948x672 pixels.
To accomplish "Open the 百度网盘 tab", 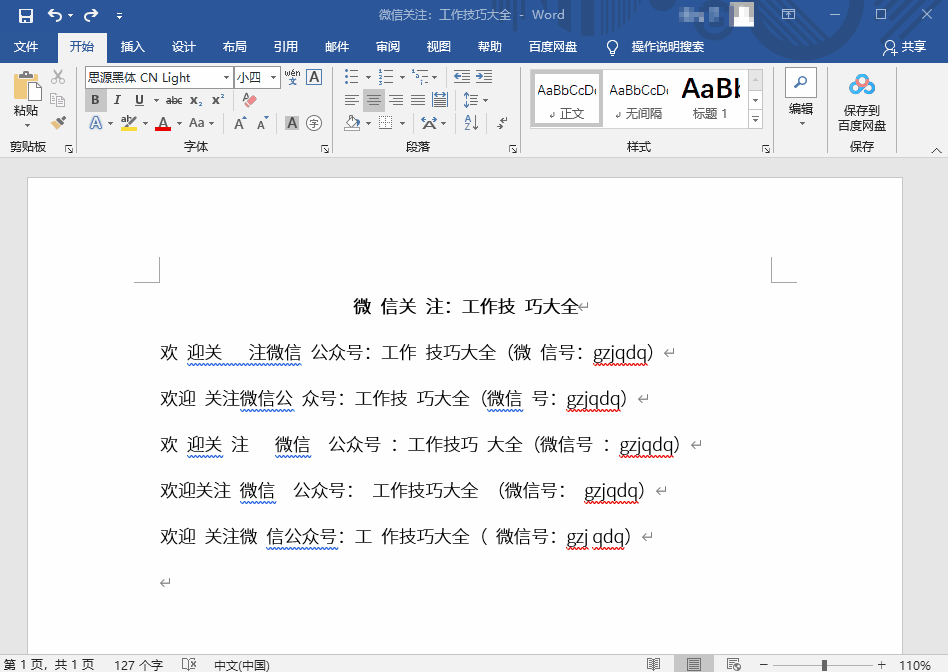I will click(553, 47).
